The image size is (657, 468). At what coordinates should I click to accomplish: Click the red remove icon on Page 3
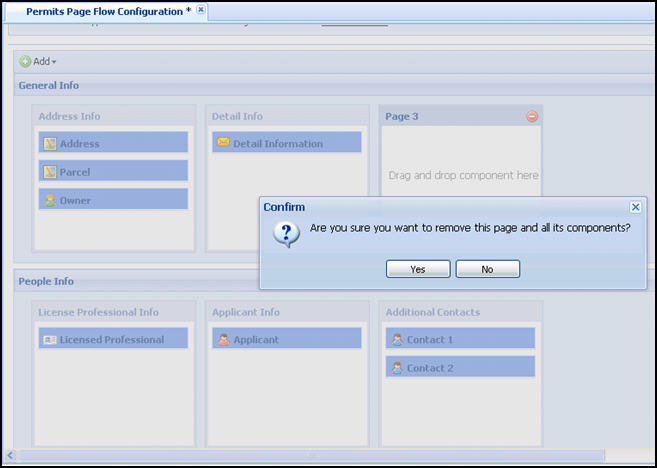tap(532, 117)
